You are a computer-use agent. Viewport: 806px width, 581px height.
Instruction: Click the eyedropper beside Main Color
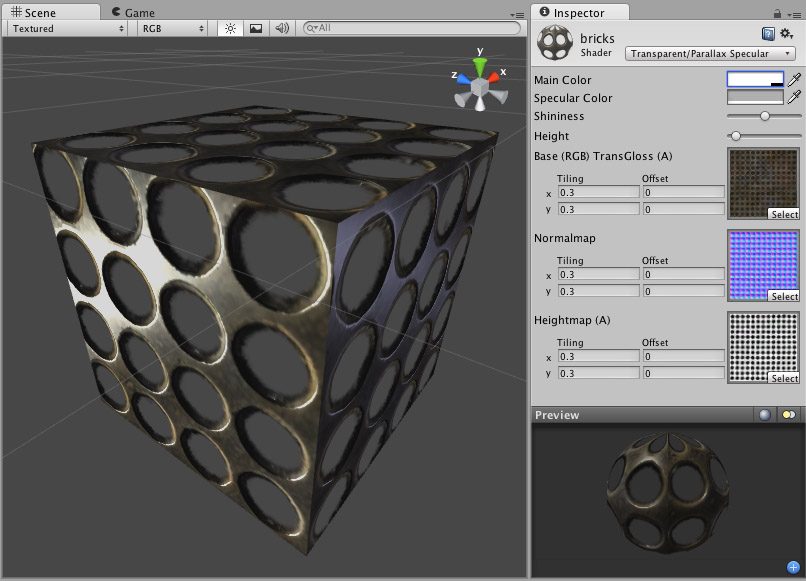[x=793, y=79]
